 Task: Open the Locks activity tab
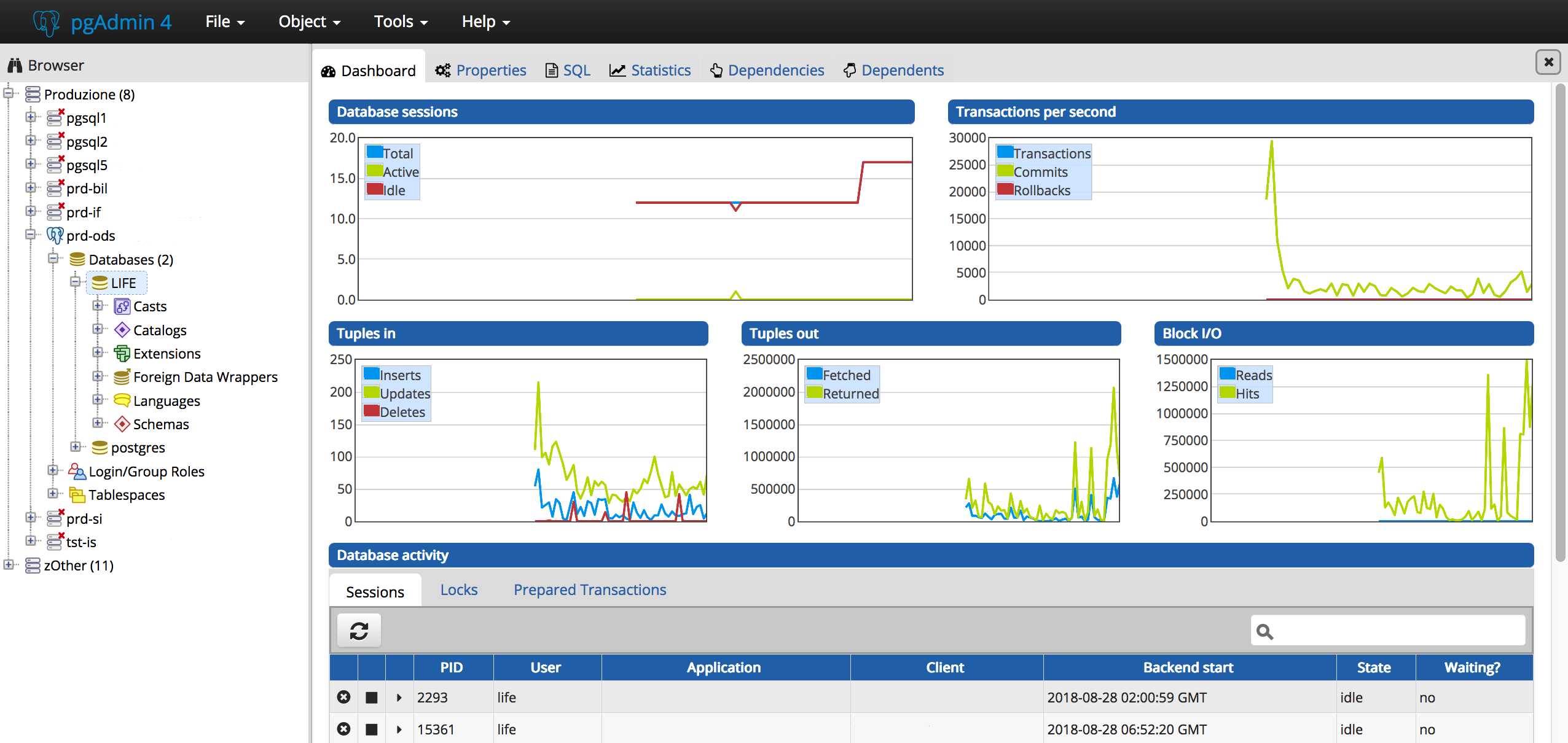[x=459, y=589]
